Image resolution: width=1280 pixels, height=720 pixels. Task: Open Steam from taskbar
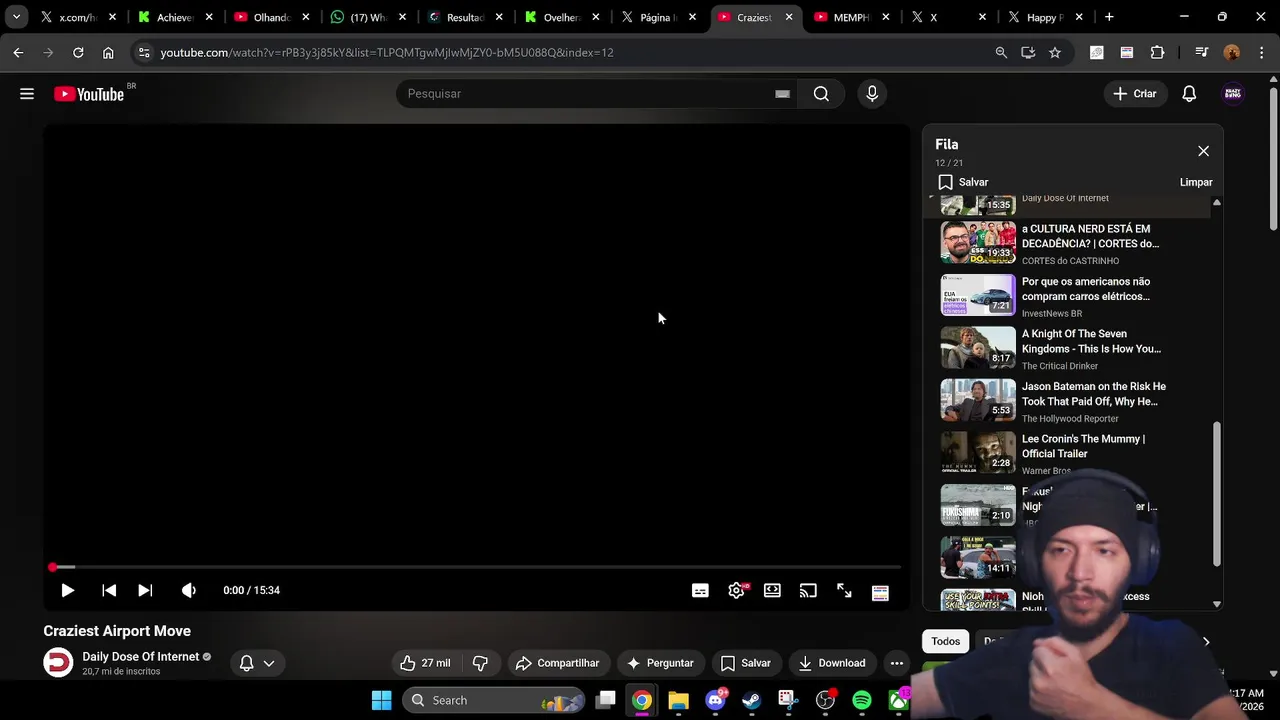click(751, 700)
